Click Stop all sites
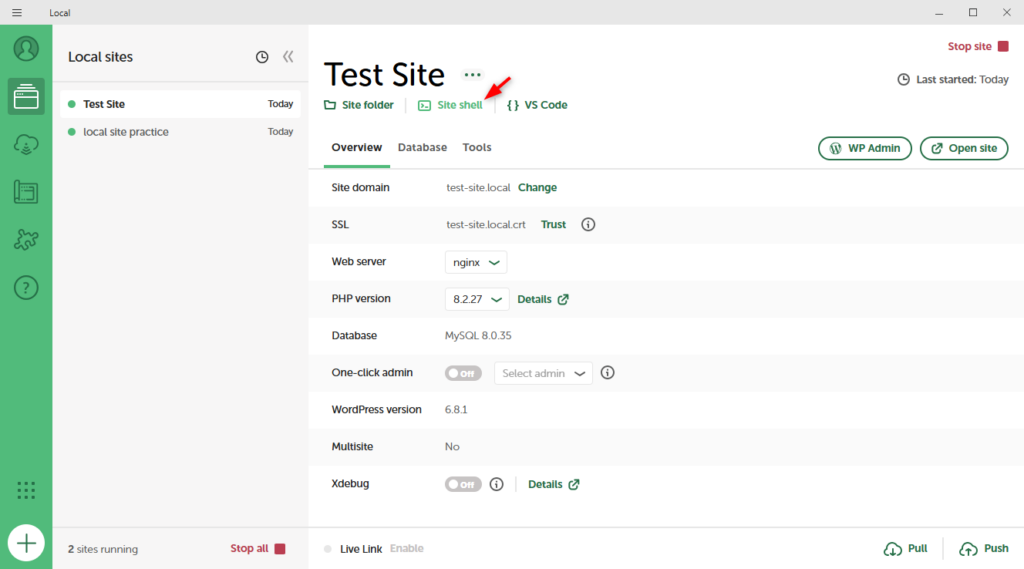Screen dimensions: 1024x569 click(x=258, y=549)
